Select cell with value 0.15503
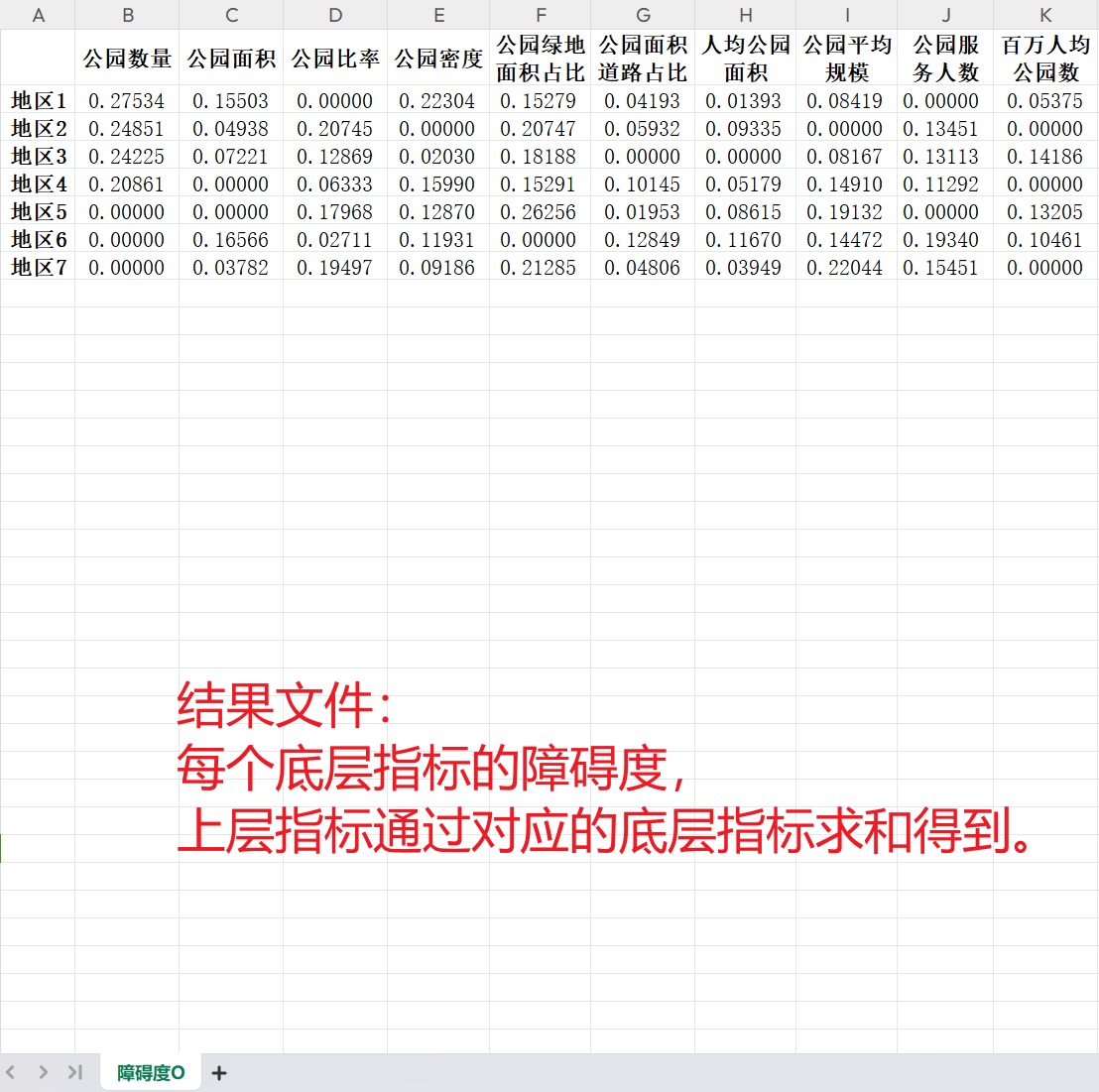Viewport: 1099px width, 1092px height. tap(231, 101)
